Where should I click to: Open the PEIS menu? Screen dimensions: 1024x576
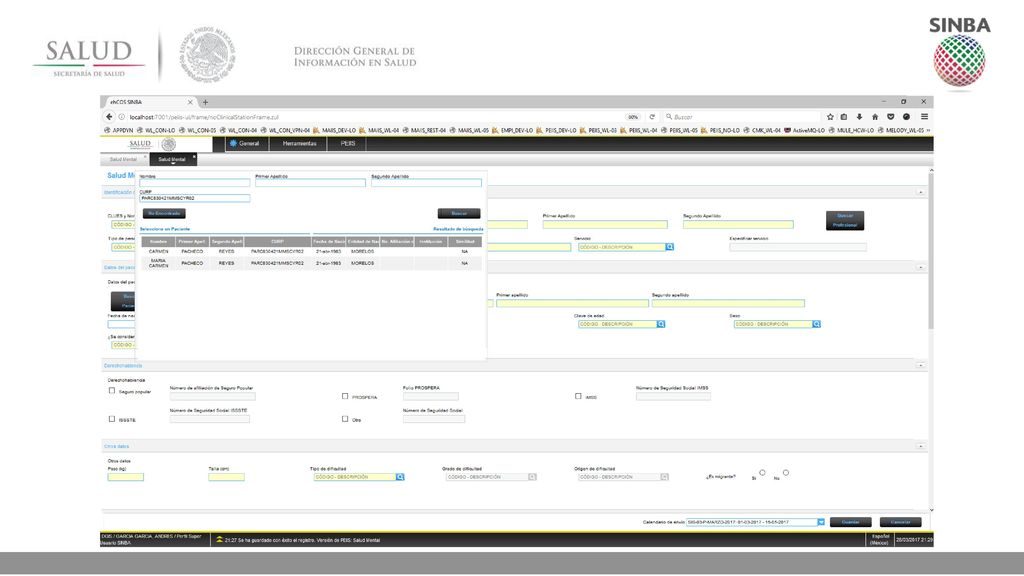coord(348,144)
